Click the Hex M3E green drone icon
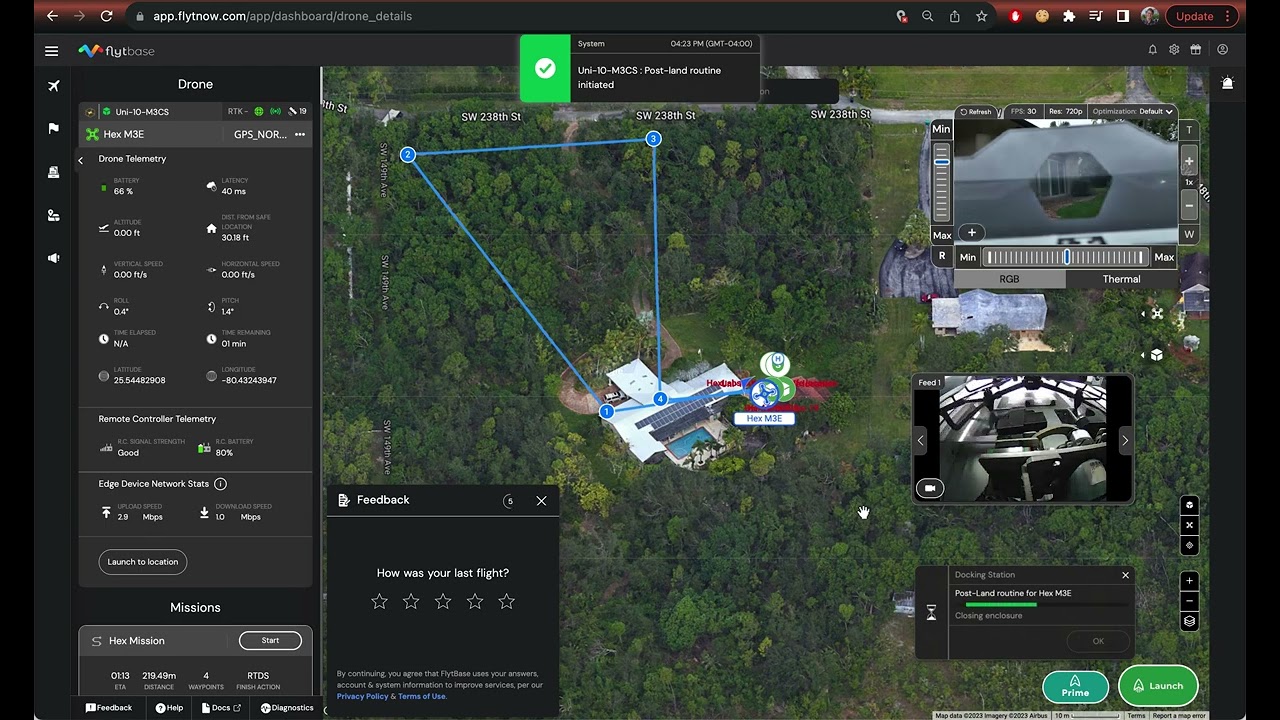This screenshot has width=1280, height=720. 92,134
